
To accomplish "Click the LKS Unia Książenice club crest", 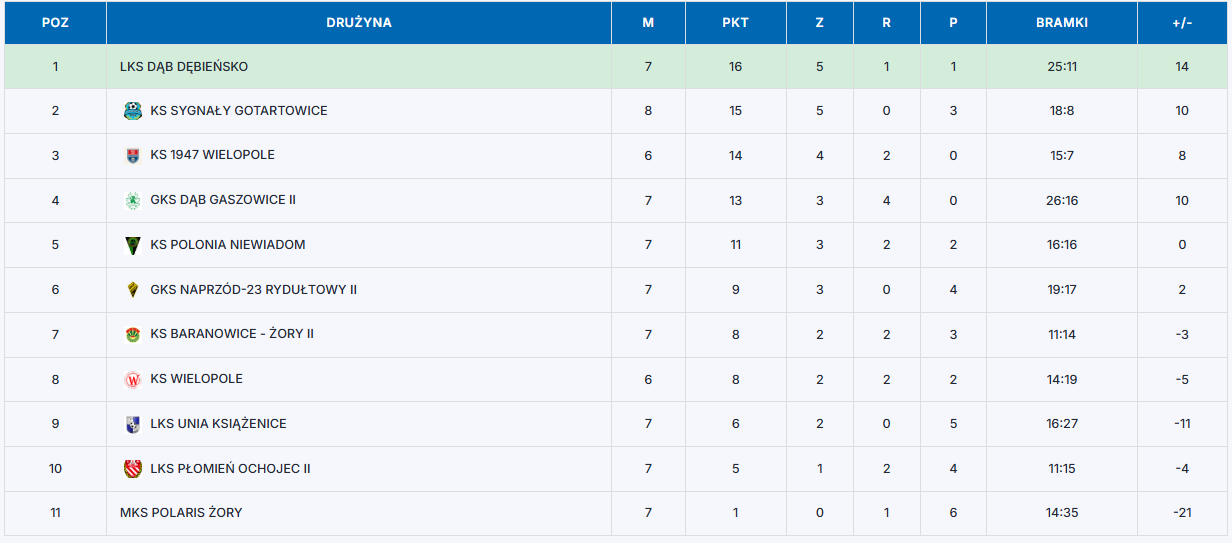I will click(132, 424).
